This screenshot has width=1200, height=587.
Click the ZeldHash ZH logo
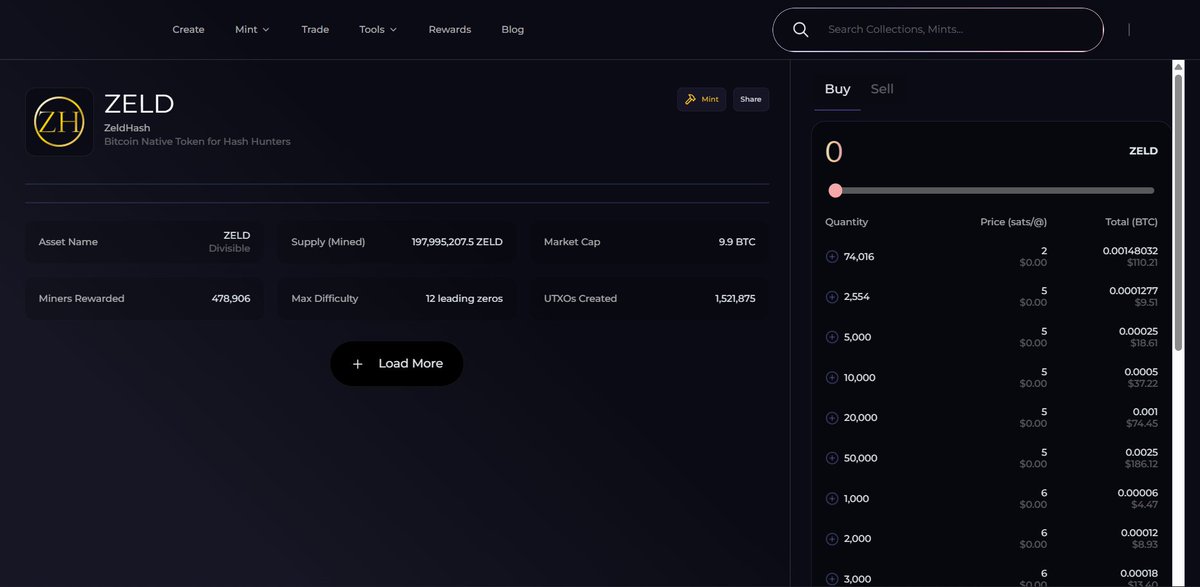(x=59, y=122)
